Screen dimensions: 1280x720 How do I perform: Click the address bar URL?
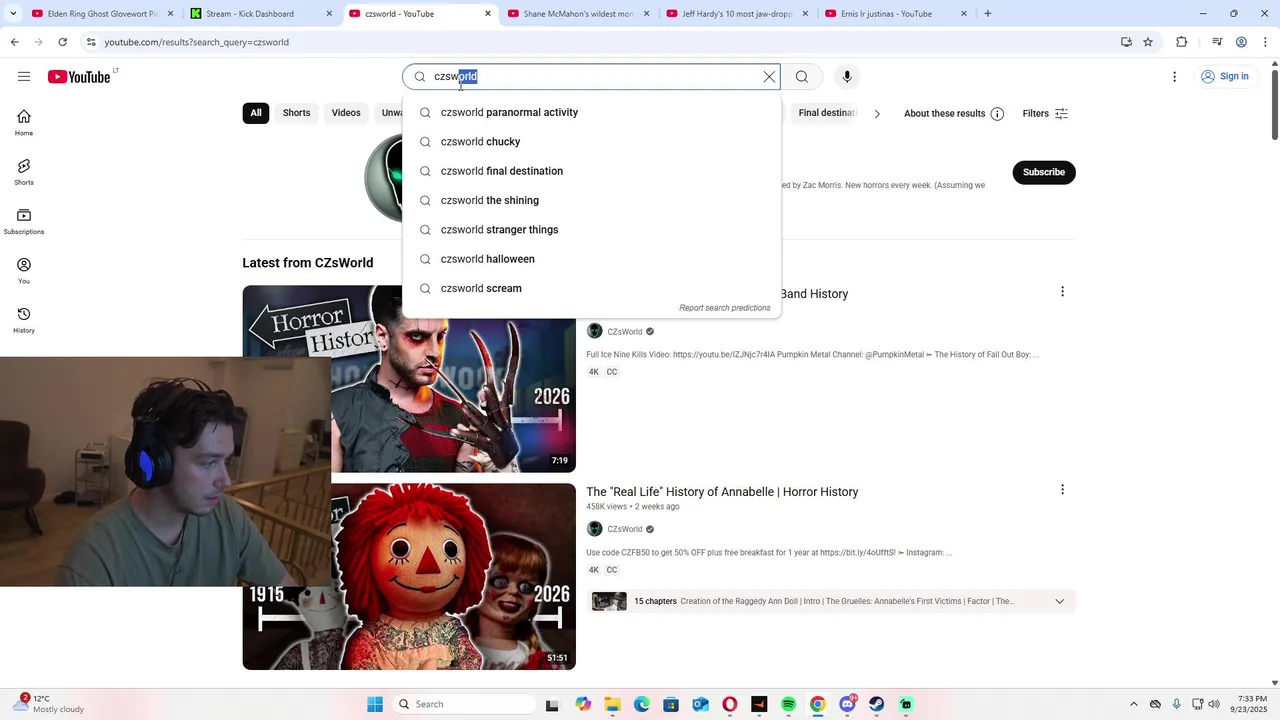197,42
